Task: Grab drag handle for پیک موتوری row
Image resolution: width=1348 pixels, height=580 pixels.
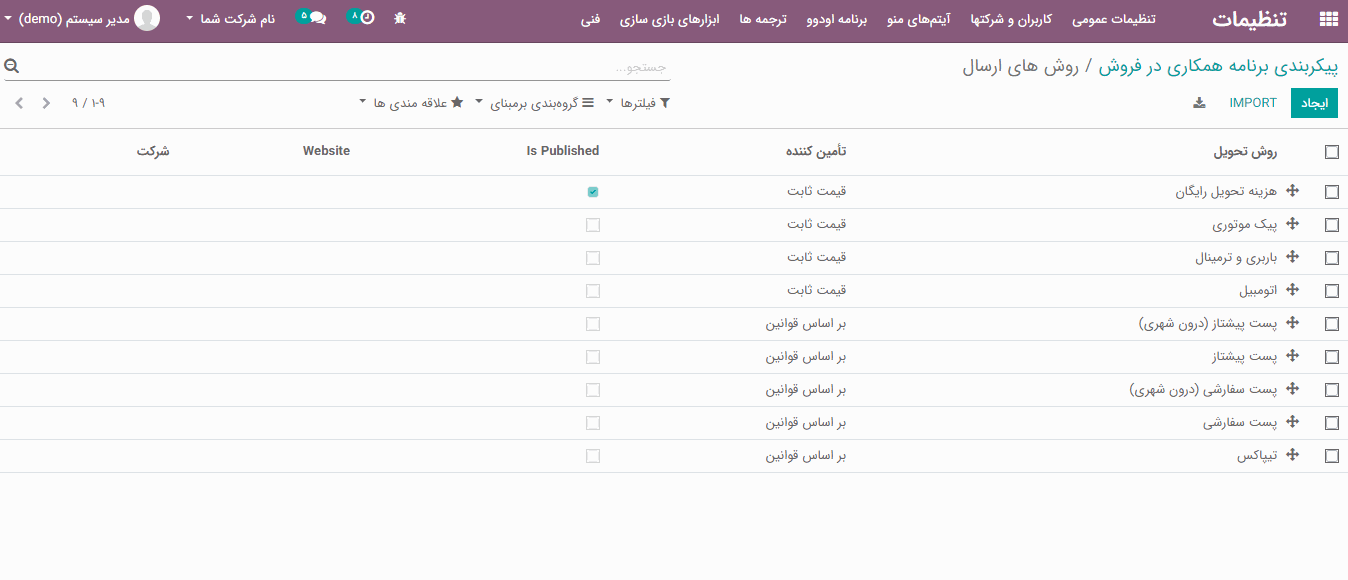Action: tap(1292, 224)
